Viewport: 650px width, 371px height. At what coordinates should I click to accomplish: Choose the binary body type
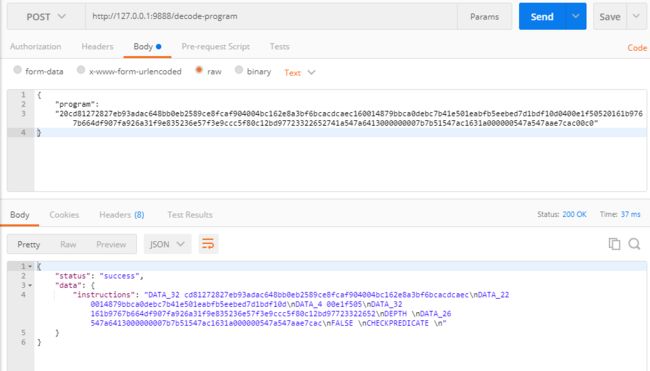239,70
